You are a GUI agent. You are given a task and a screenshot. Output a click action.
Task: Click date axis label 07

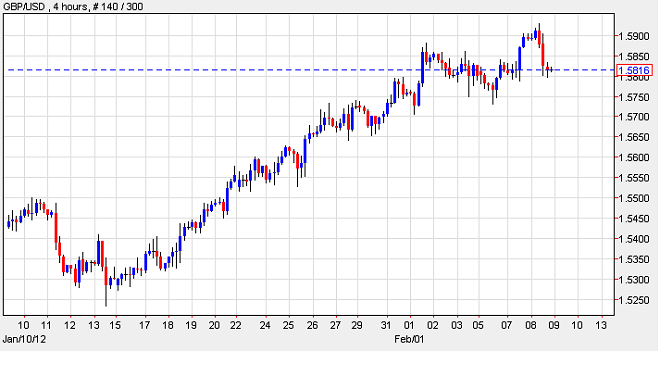tap(507, 326)
